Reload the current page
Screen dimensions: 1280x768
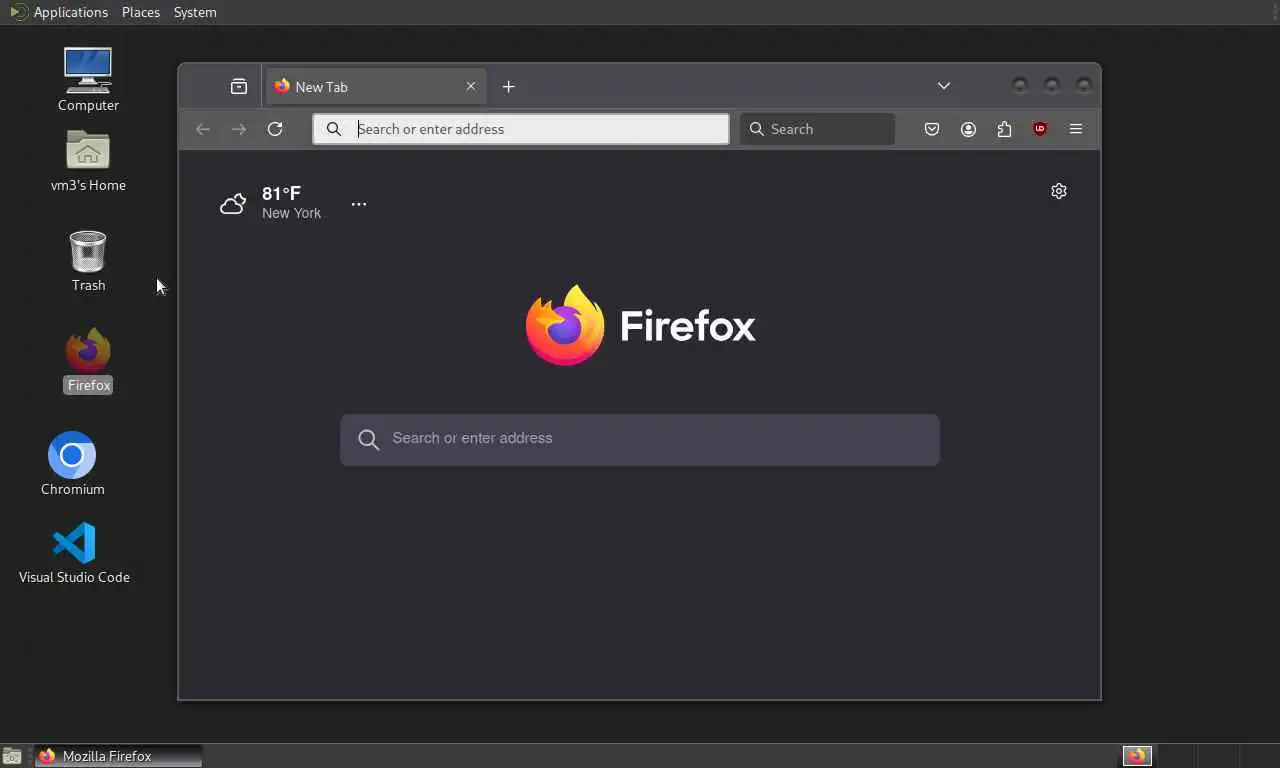(x=275, y=129)
